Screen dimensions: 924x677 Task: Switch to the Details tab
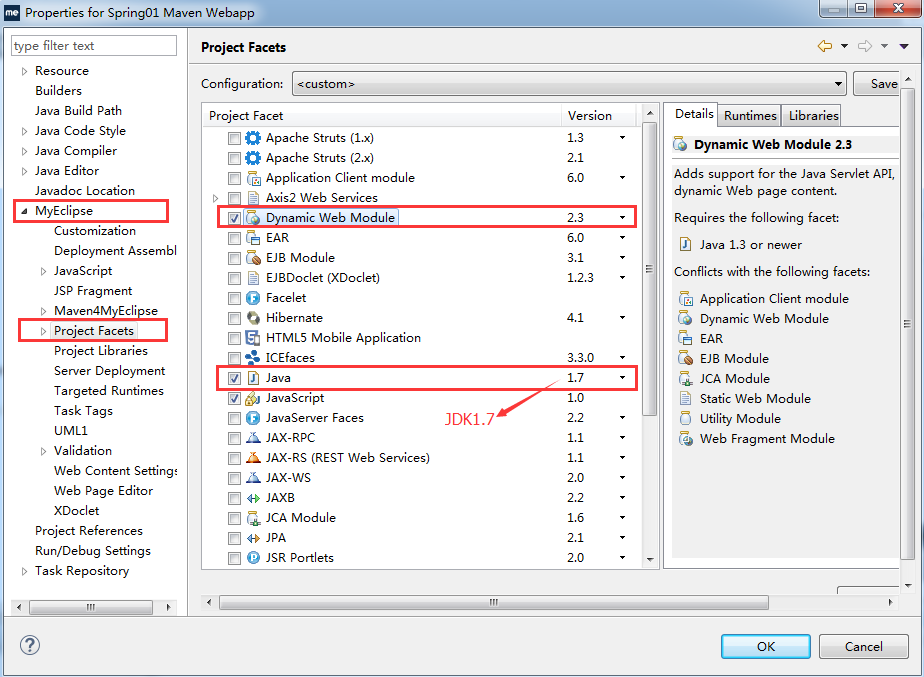694,114
